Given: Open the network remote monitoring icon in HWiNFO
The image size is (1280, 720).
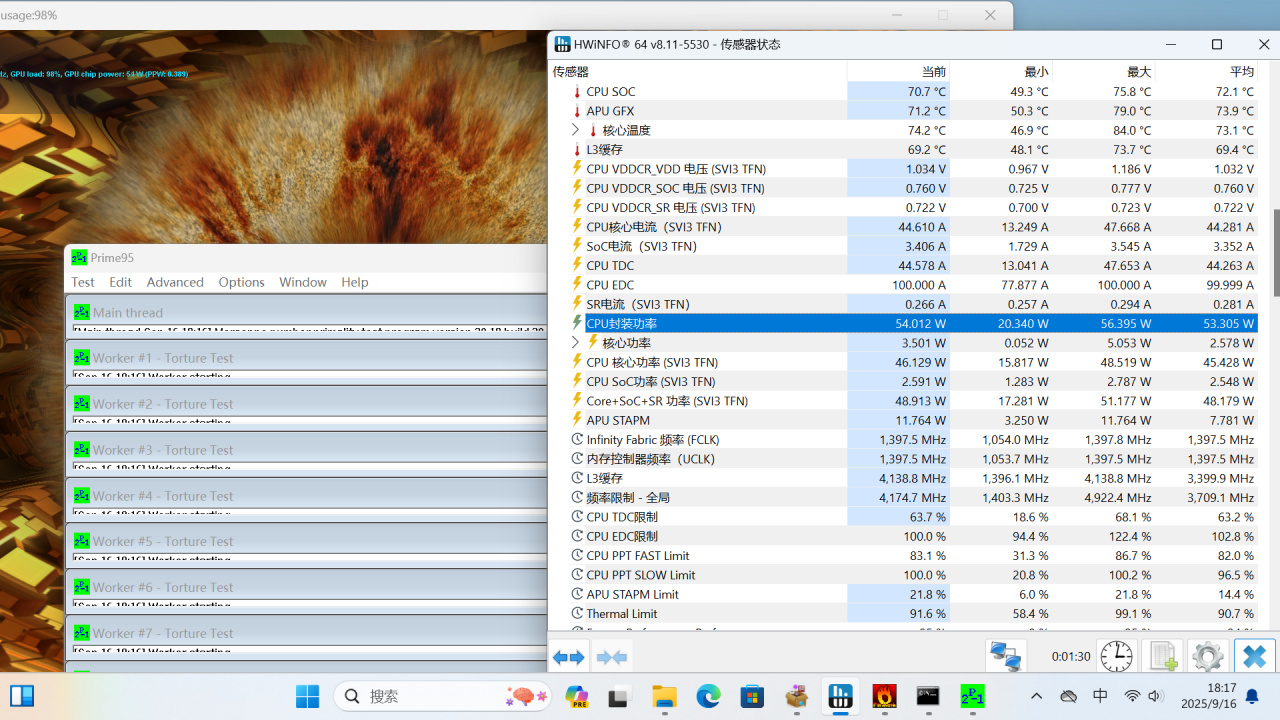Looking at the screenshot, I should (x=1006, y=657).
